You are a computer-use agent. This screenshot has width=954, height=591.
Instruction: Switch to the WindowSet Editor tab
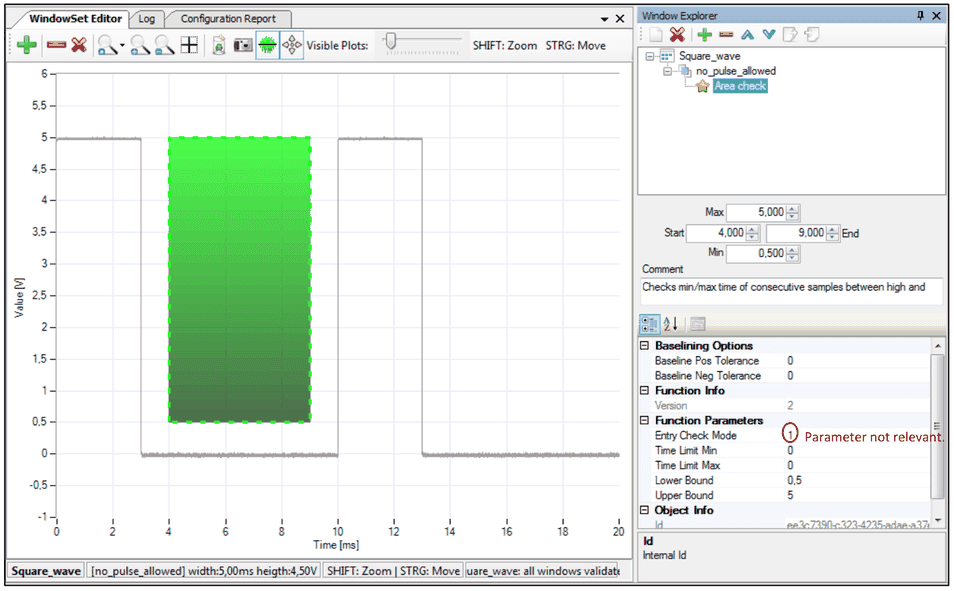click(75, 19)
